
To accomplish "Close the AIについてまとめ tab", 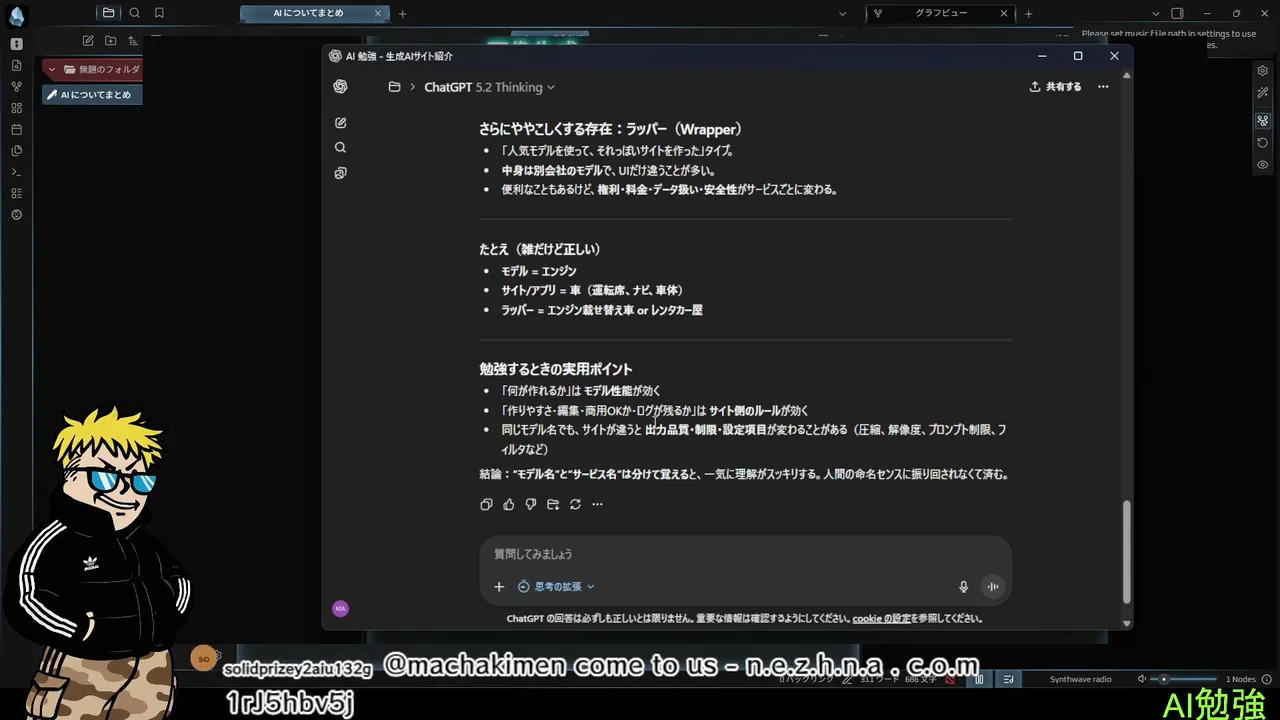I will [379, 13].
